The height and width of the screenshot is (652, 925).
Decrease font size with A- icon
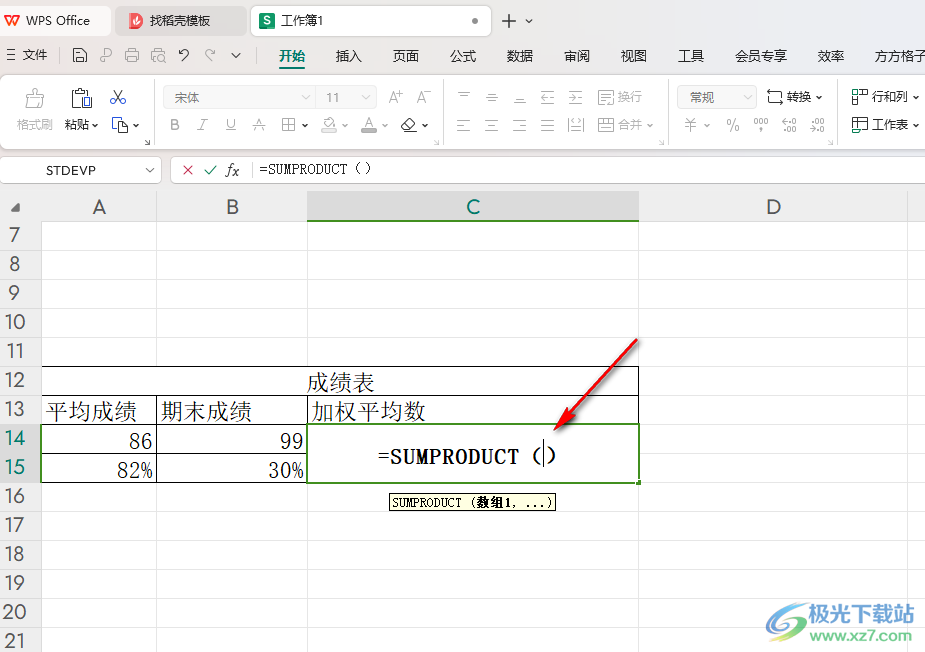[x=423, y=97]
